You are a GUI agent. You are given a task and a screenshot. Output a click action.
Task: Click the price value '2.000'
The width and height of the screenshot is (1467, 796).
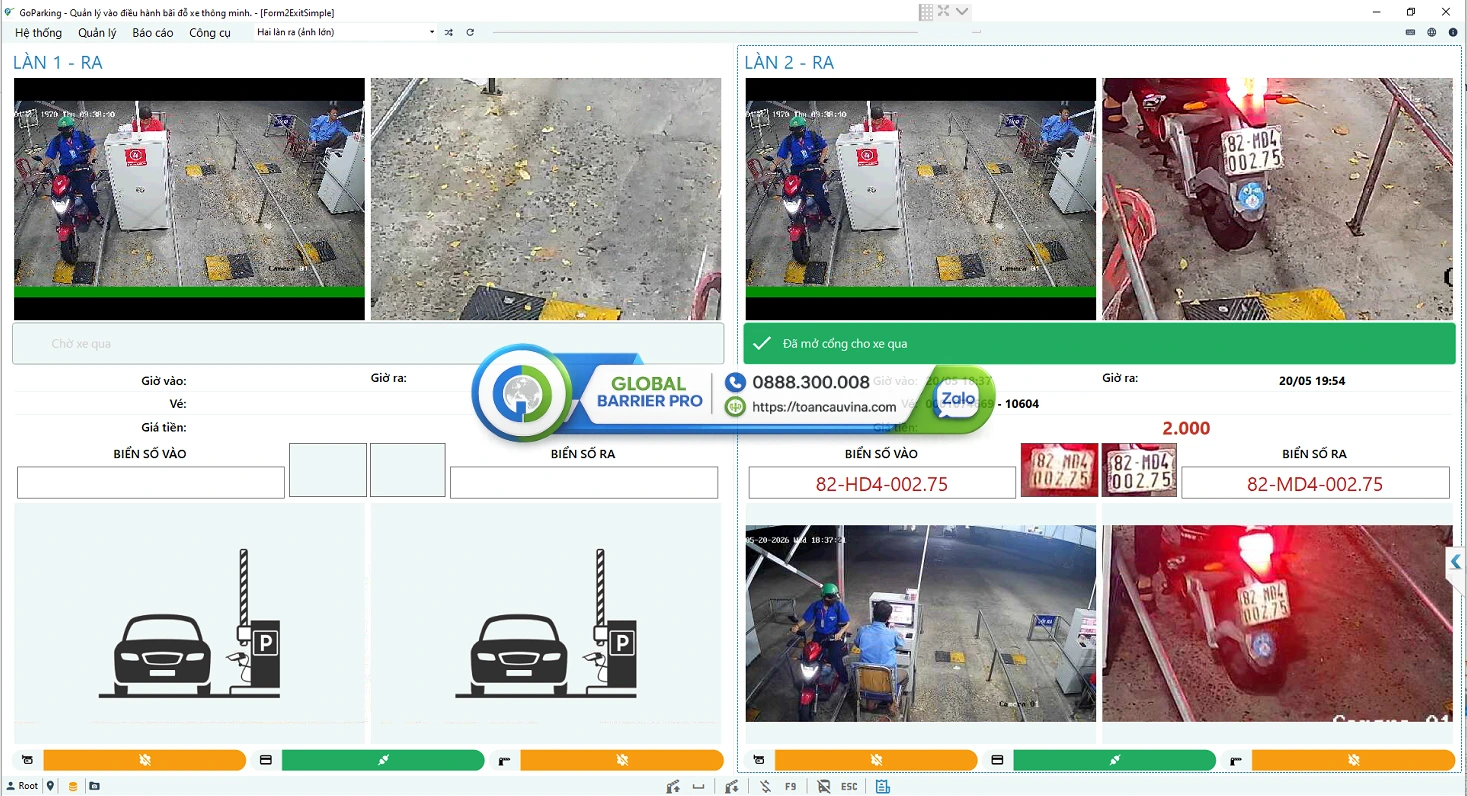pos(1186,428)
